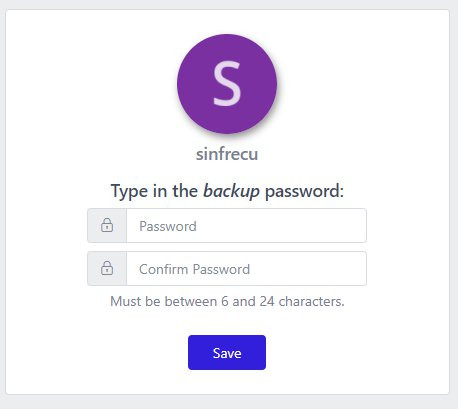The width and height of the screenshot is (458, 409).
Task: Click the Confirm Password placeholder text
Action: tap(194, 269)
